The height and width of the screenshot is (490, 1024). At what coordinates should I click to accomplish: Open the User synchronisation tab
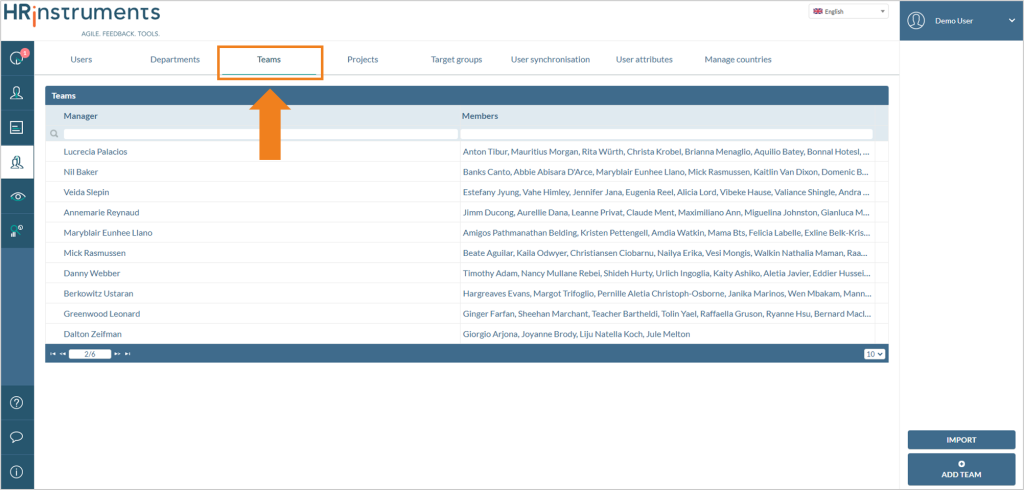[551, 59]
